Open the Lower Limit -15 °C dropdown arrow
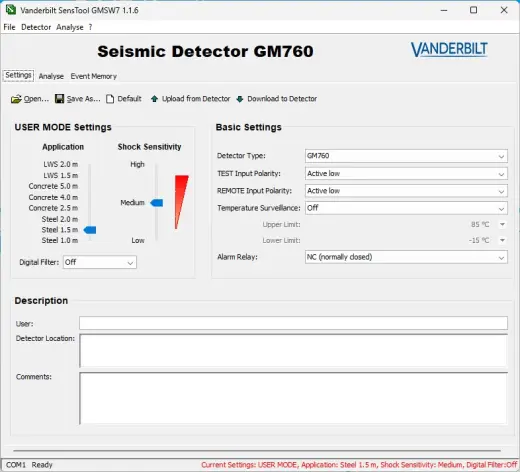Screen dimensions: 520x472 (502, 240)
